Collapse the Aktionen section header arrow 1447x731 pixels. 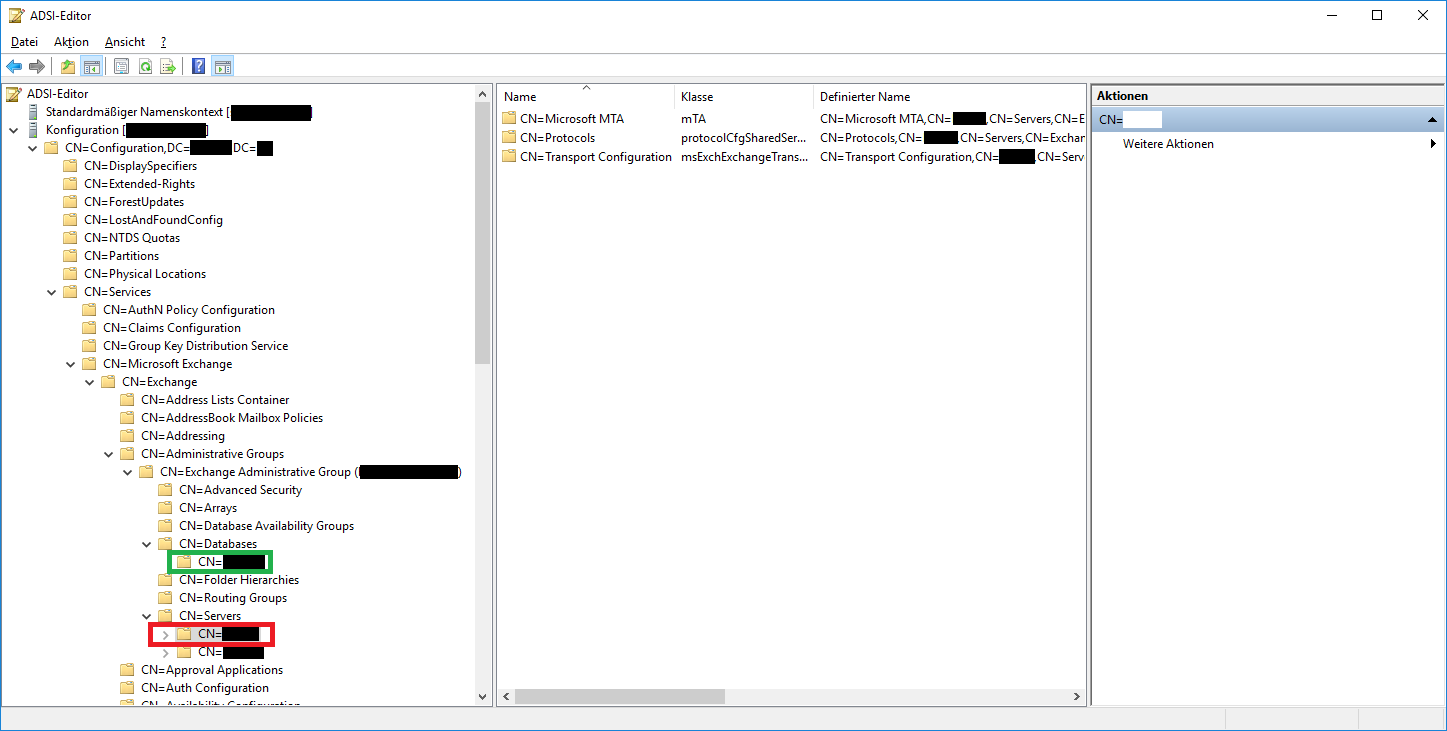[x=1430, y=120]
